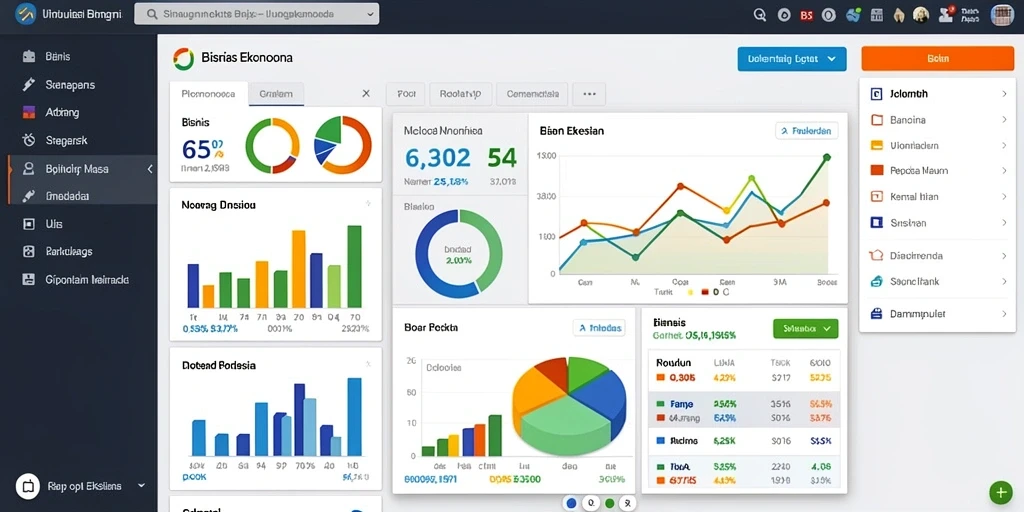Expand the Jolomth item chevron
This screenshot has height=512, width=1024.
[x=1004, y=94]
